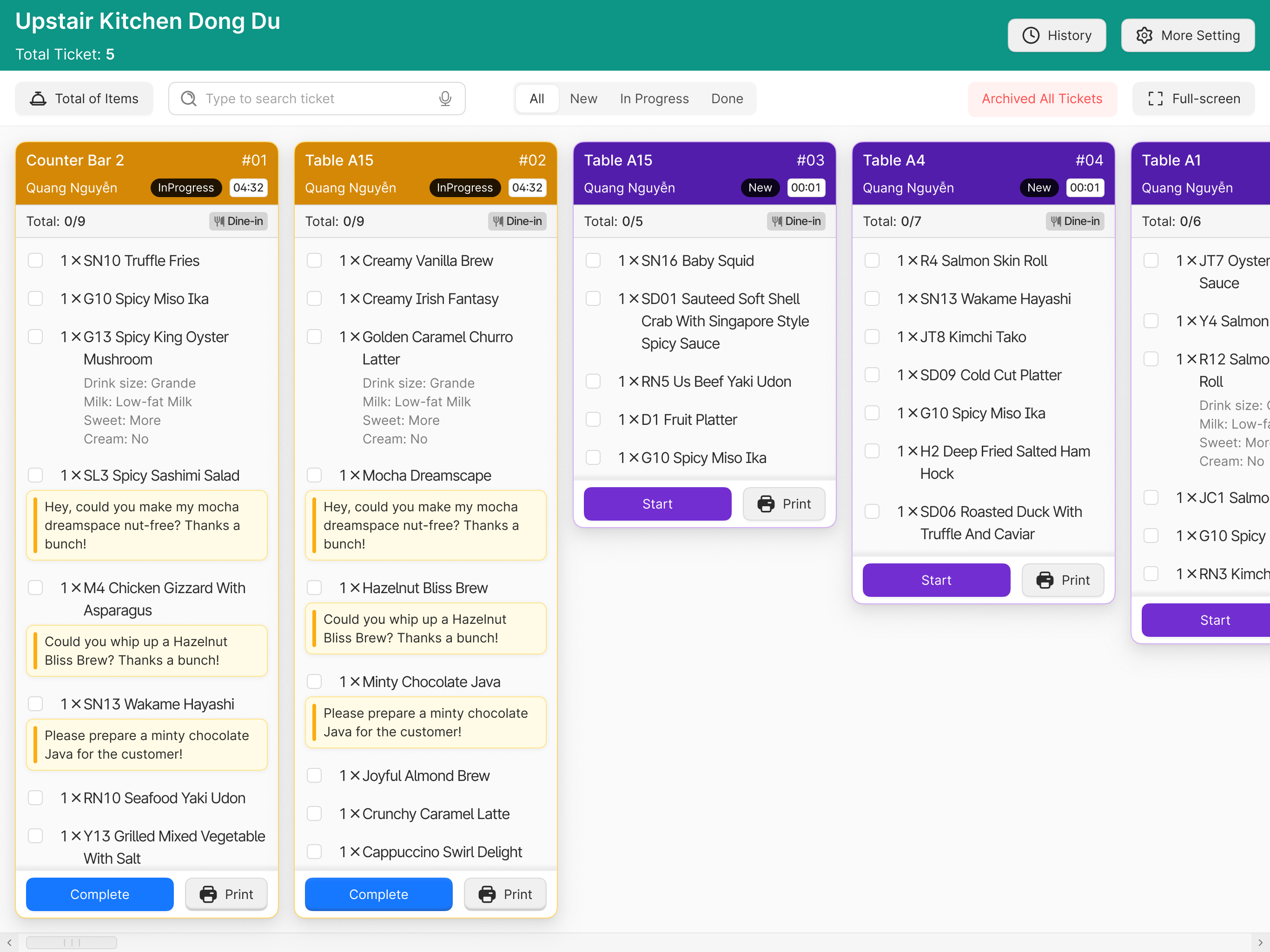Click the search magnifier icon
This screenshot has height=952, width=1270.
pos(188,99)
